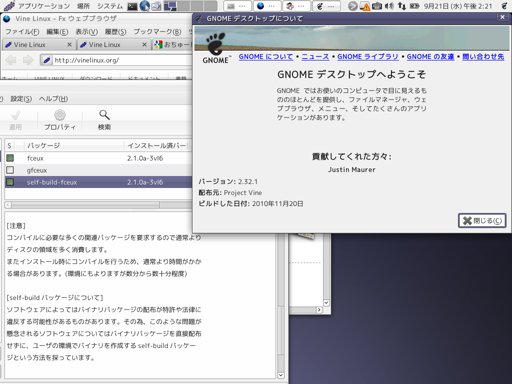Toggle the status checkbox for gfceux package

point(10,170)
